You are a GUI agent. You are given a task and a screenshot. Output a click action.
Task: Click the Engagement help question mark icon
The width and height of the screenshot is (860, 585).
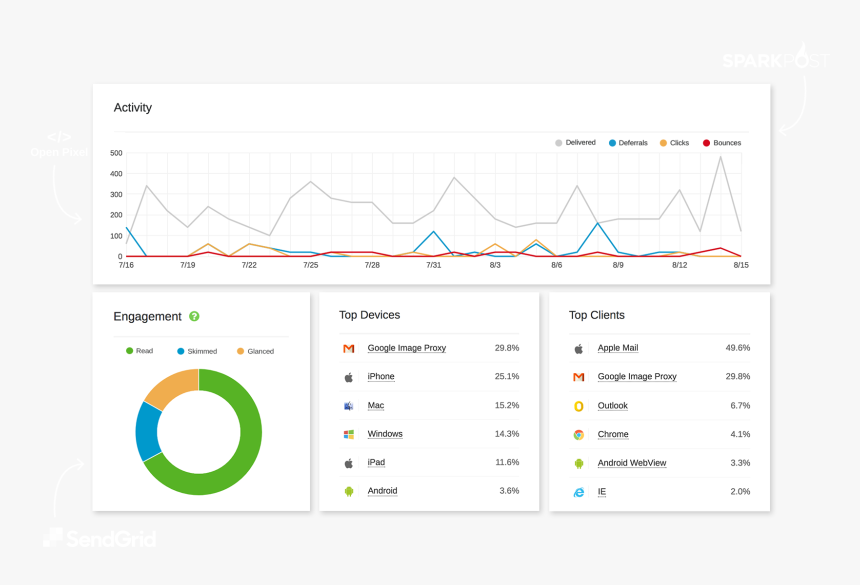(194, 316)
